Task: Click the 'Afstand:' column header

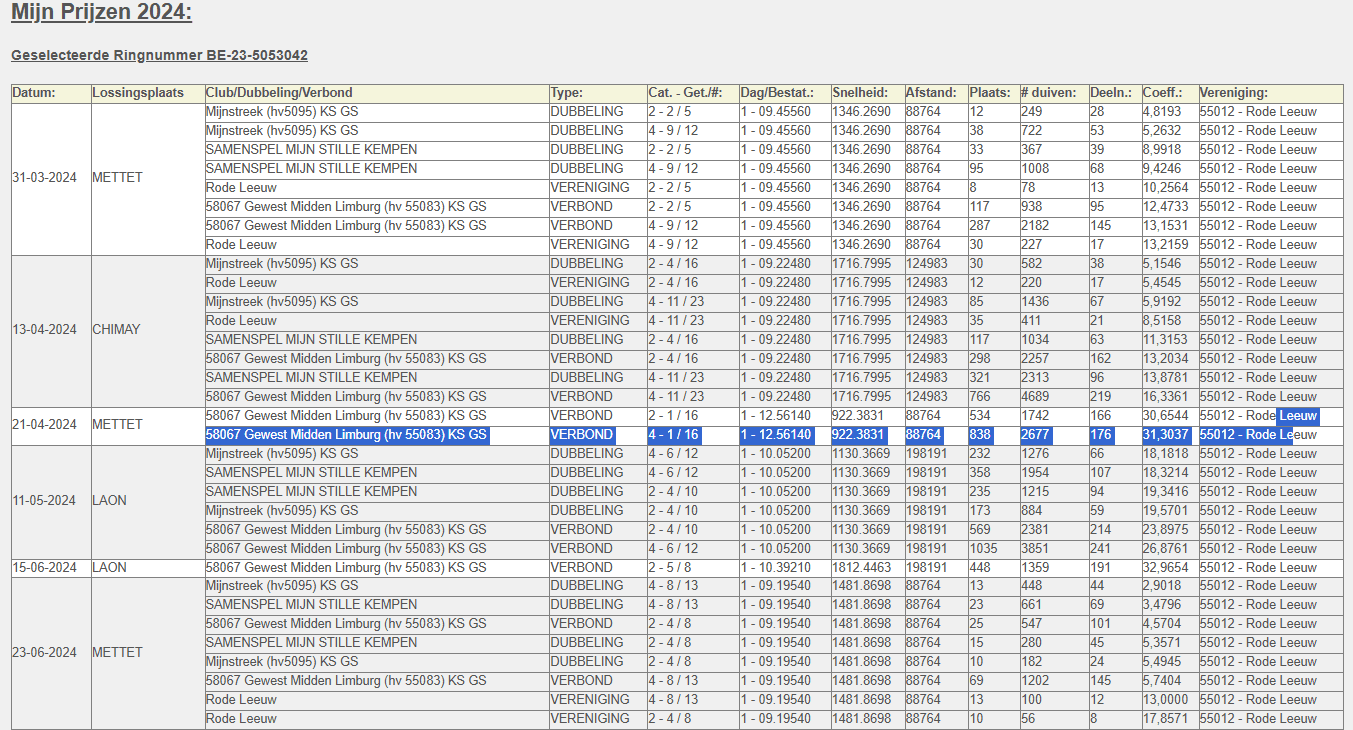Action: click(x=930, y=93)
